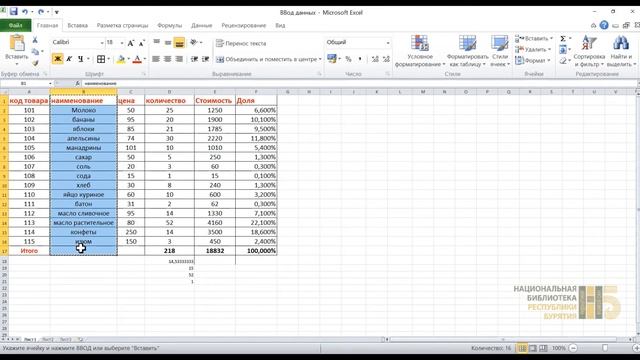The height and width of the screenshot is (360, 640).
Task: Toggle Bold (Ж) formatting
Action: [58, 59]
